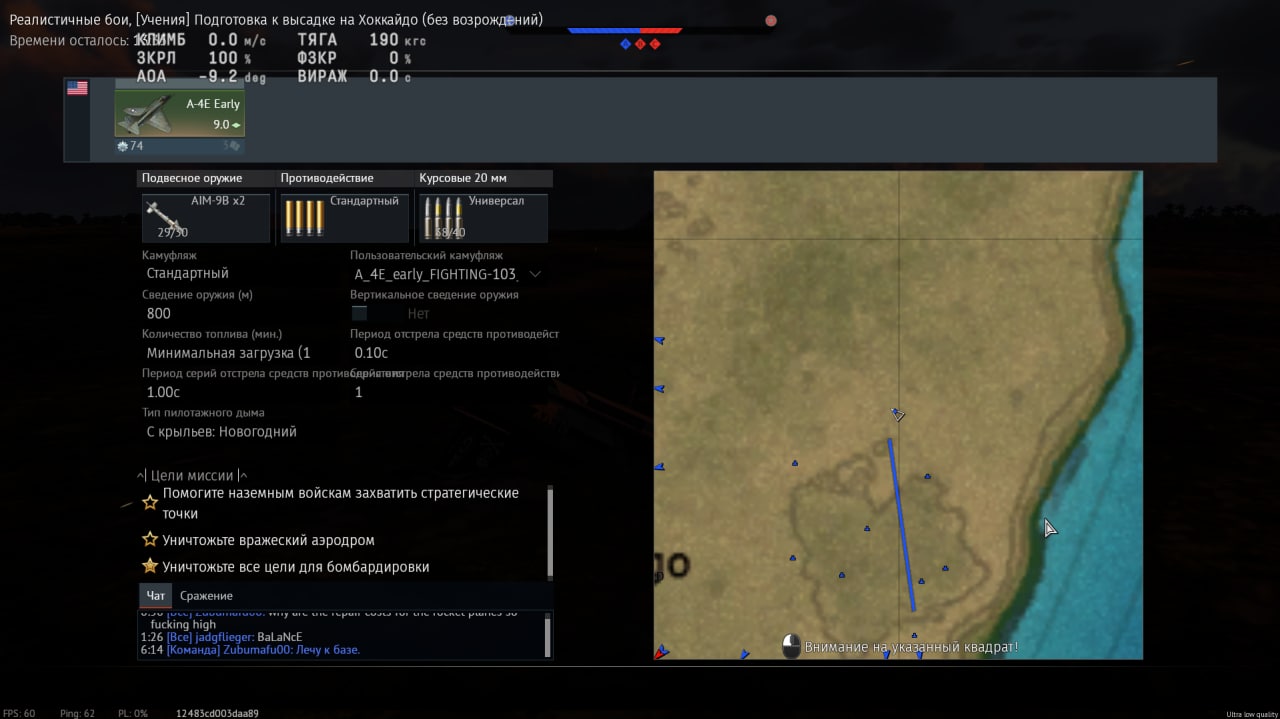
Task: Click the blue airfield runway line on map
Action: coord(901,524)
